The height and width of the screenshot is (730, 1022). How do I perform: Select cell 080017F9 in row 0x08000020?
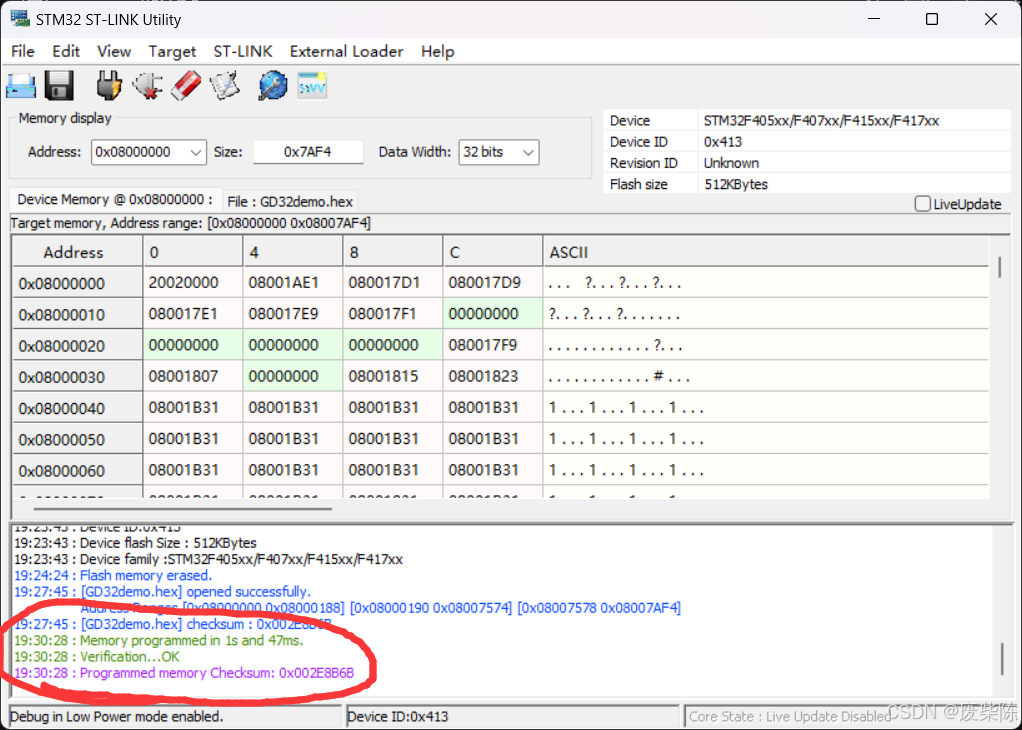[x=493, y=345]
